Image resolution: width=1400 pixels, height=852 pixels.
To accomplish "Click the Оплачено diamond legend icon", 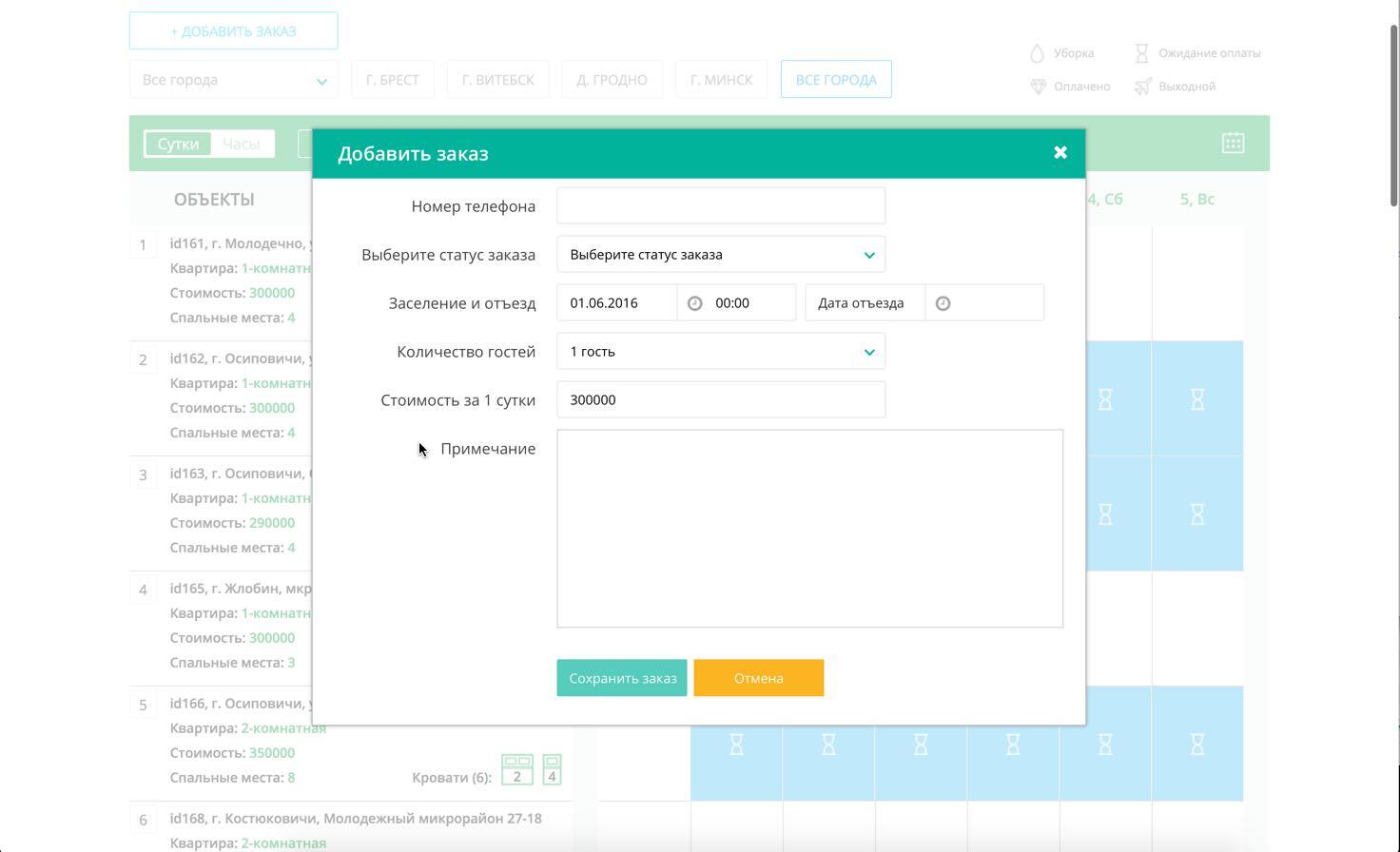I will click(x=1036, y=87).
